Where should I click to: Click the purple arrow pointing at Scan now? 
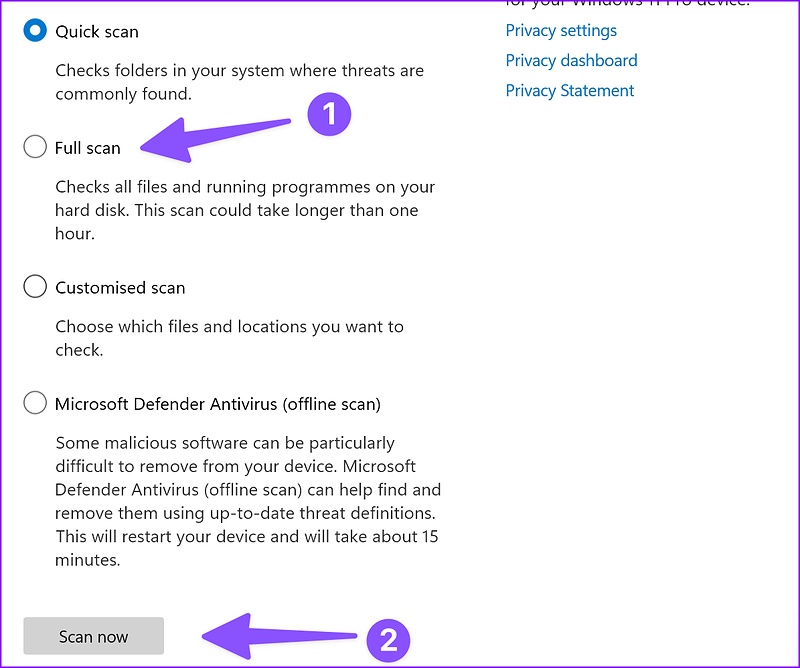279,636
